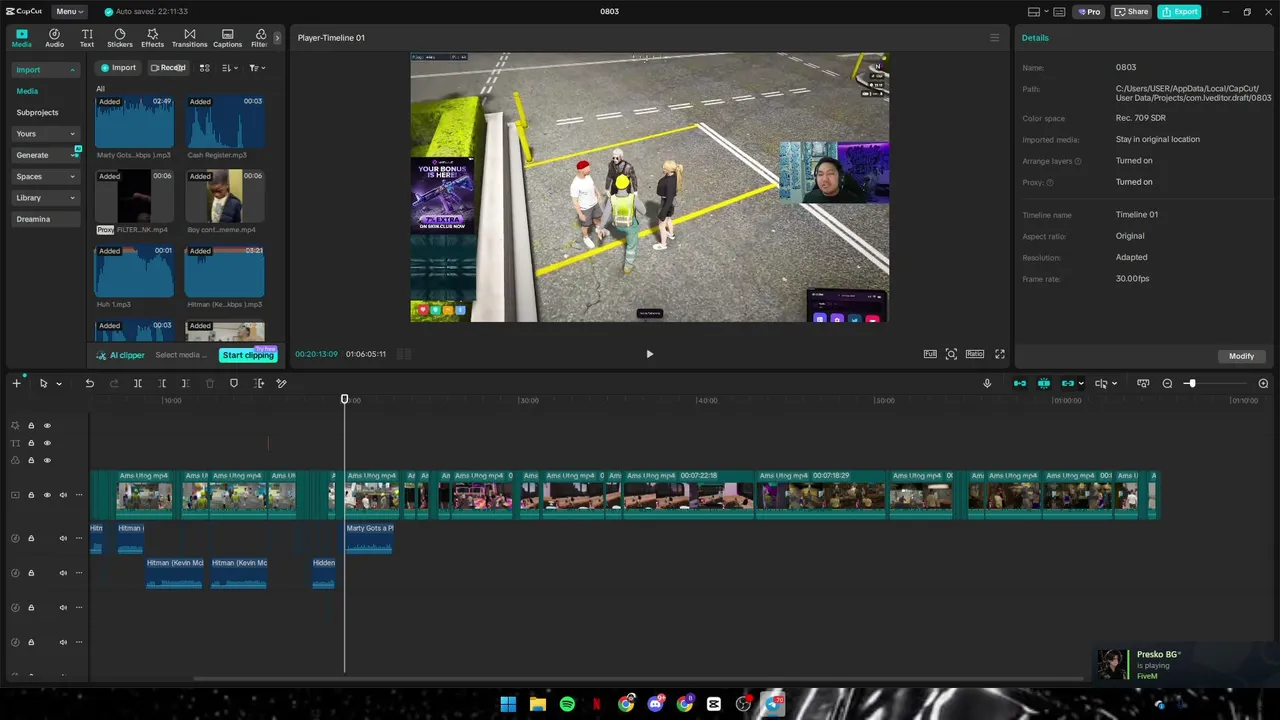Image resolution: width=1280 pixels, height=720 pixels.
Task: Open the Spotify app on the taskbar
Action: point(567,704)
